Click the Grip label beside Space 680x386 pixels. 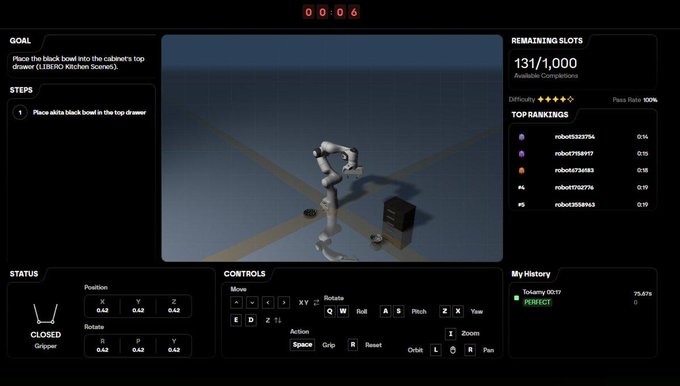click(329, 345)
